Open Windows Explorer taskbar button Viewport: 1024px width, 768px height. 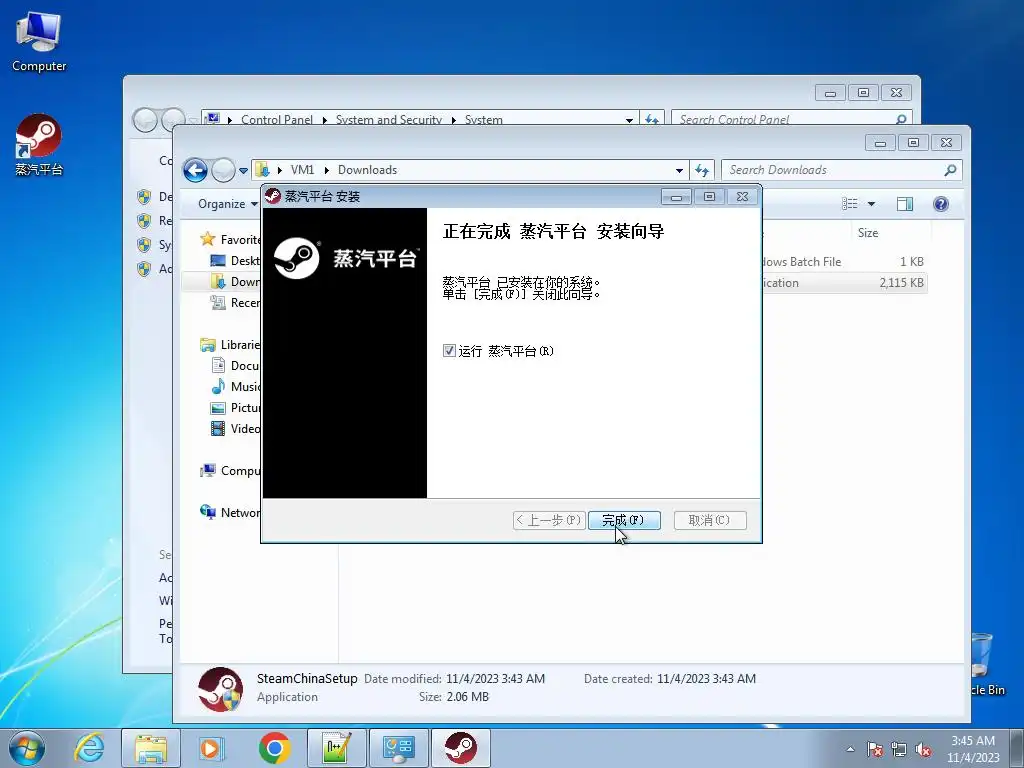(151, 748)
